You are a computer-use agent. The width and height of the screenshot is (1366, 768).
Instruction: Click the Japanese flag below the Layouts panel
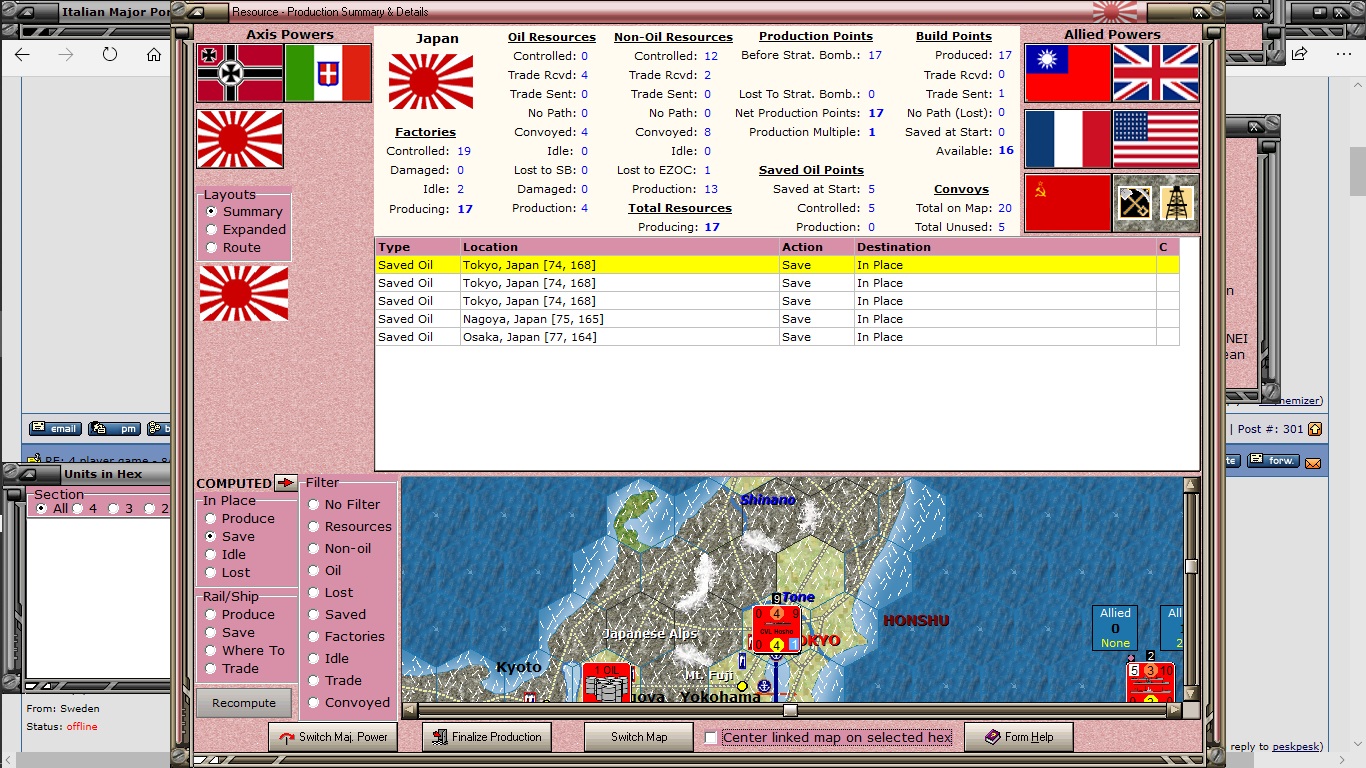click(x=244, y=293)
